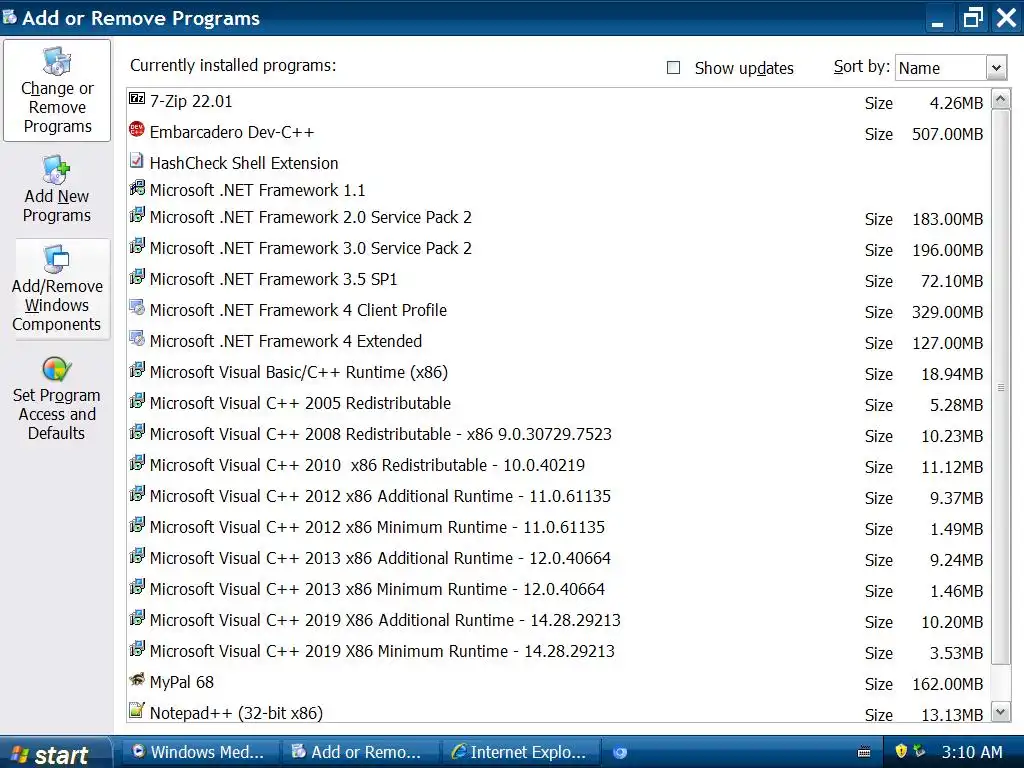1024x768 pixels.
Task: Select Visual C++ 2013 Additional Runtime 12.0.40664
Action: pyautogui.click(x=380, y=558)
